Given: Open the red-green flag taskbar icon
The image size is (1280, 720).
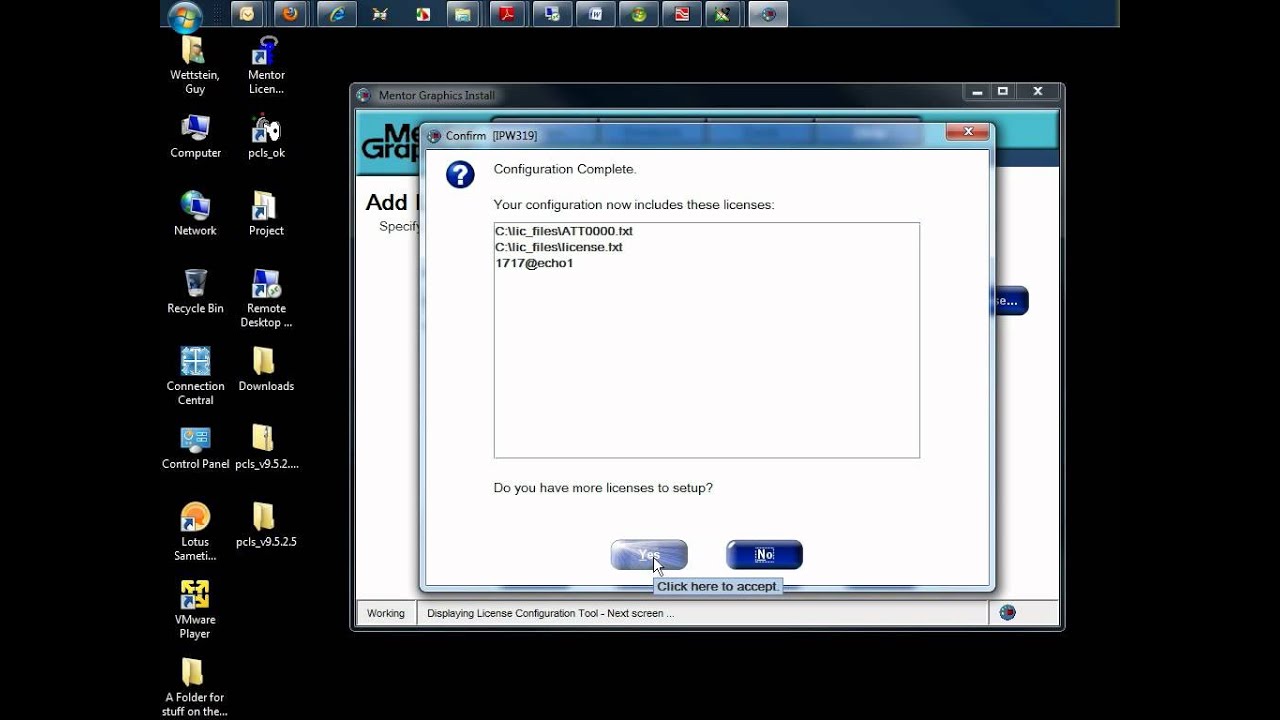Looking at the screenshot, I should click(423, 14).
